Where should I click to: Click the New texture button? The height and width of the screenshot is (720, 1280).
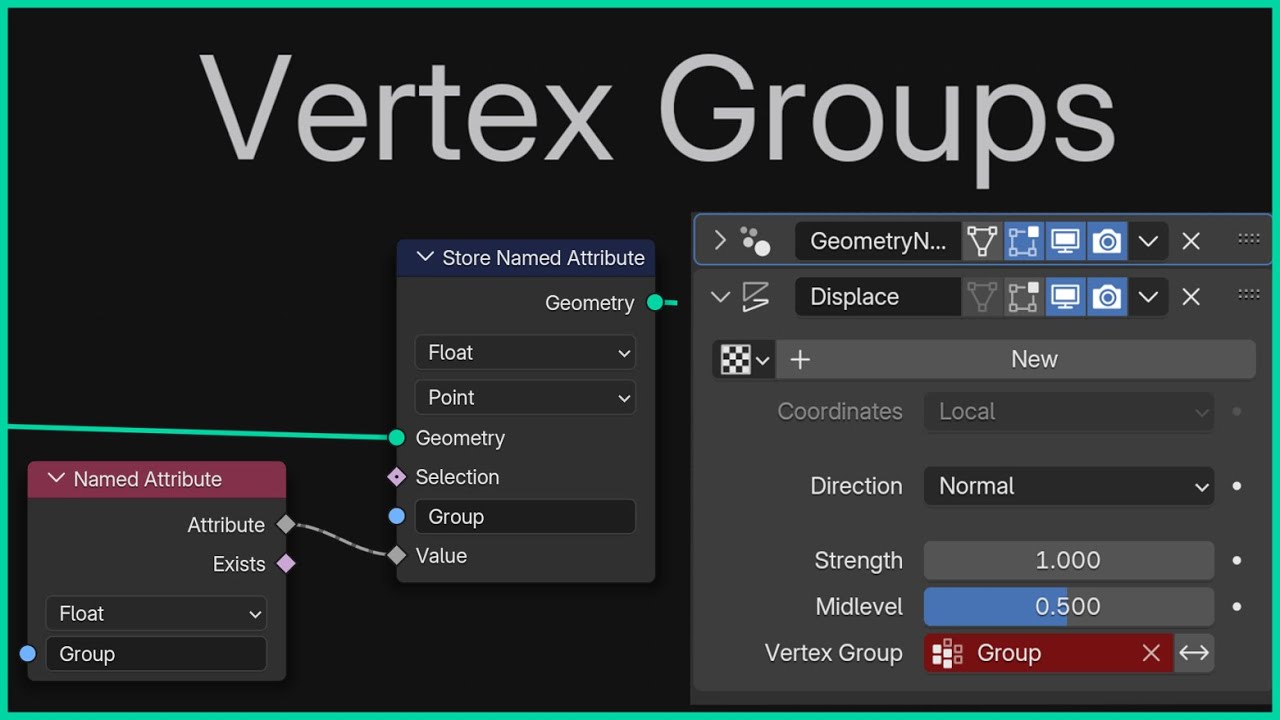click(x=1016, y=359)
